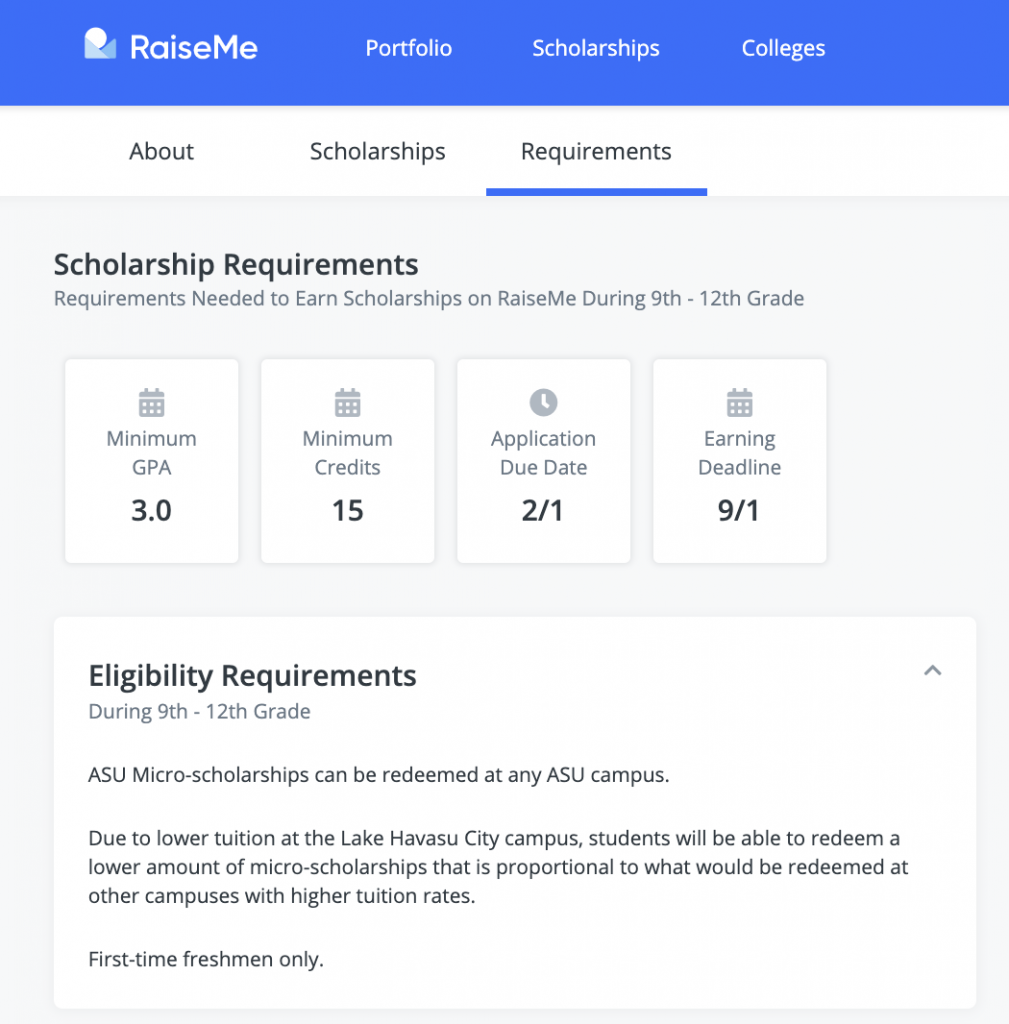Collapse the Eligibility Requirements section chevron
1009x1024 pixels.
click(x=933, y=671)
